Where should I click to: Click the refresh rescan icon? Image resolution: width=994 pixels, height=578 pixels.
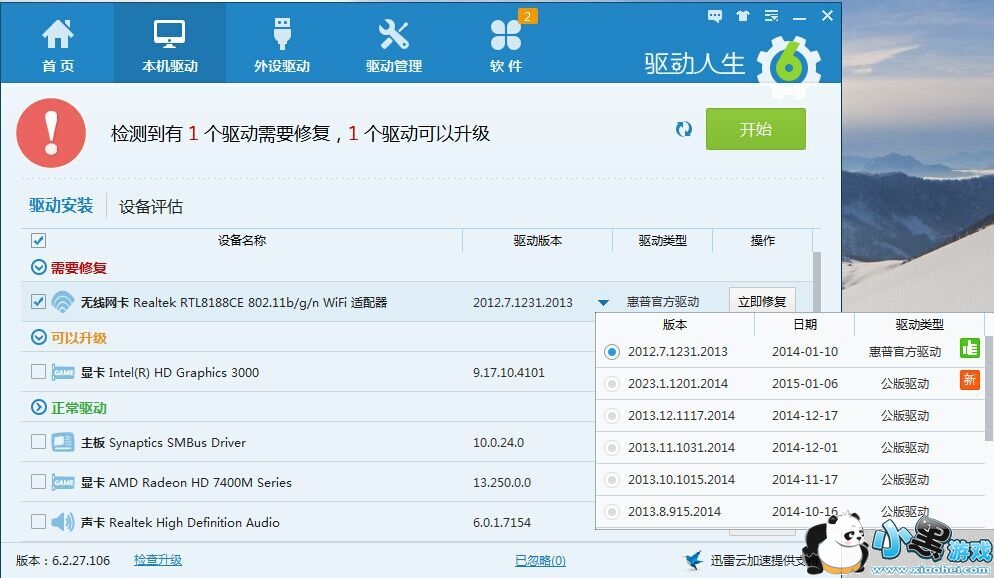coord(683,129)
